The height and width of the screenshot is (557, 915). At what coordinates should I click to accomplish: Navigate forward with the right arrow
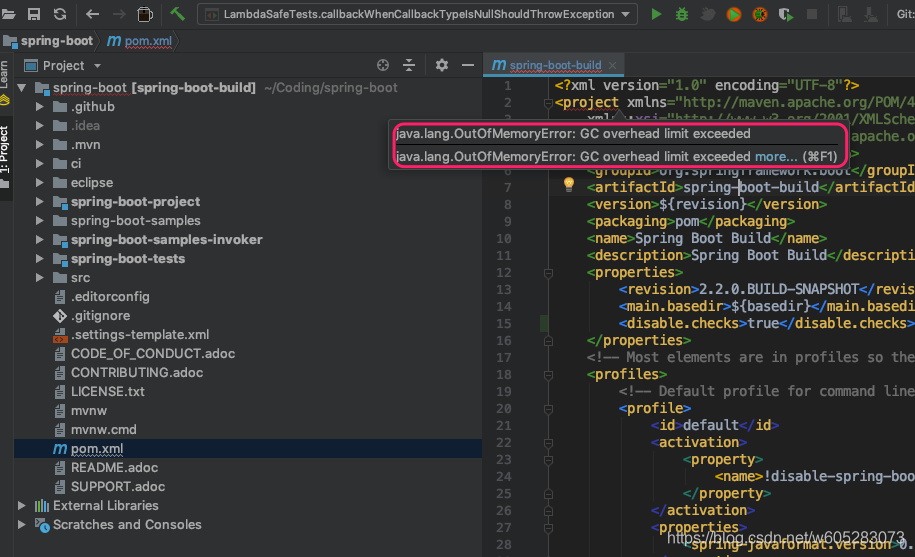pyautogui.click(x=118, y=14)
